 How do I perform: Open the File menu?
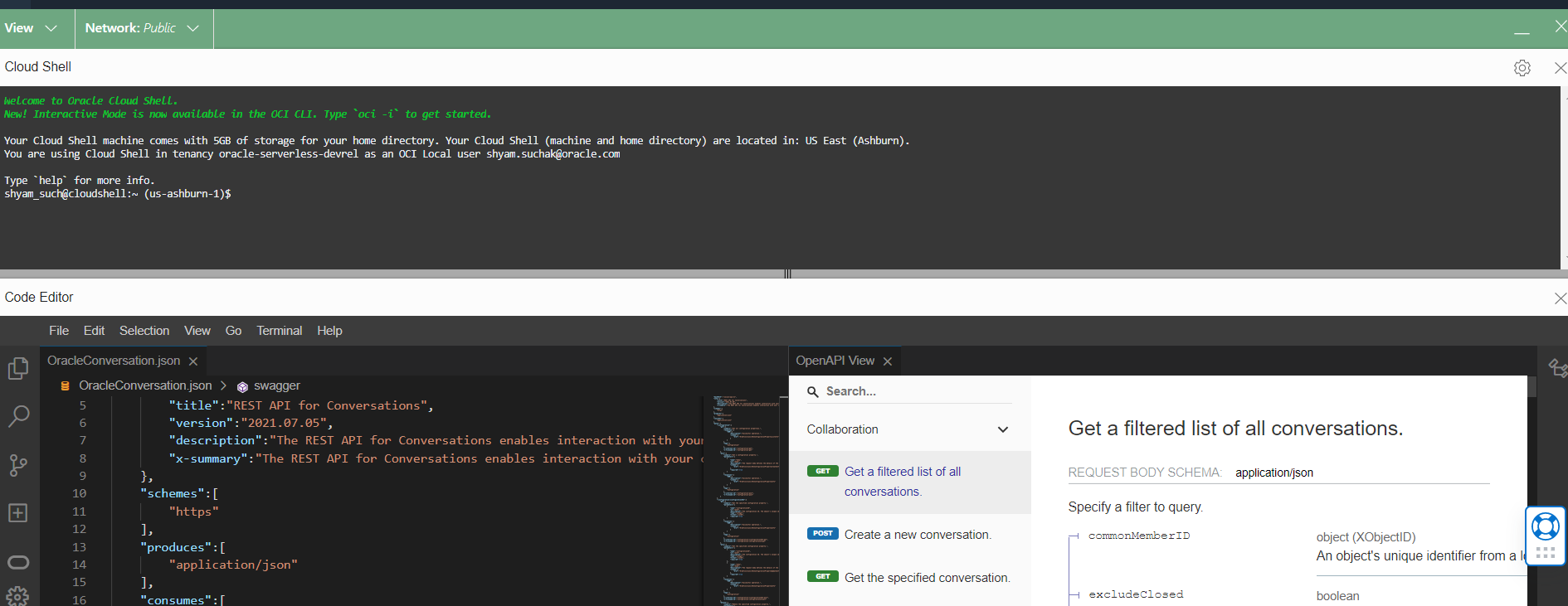pos(59,331)
